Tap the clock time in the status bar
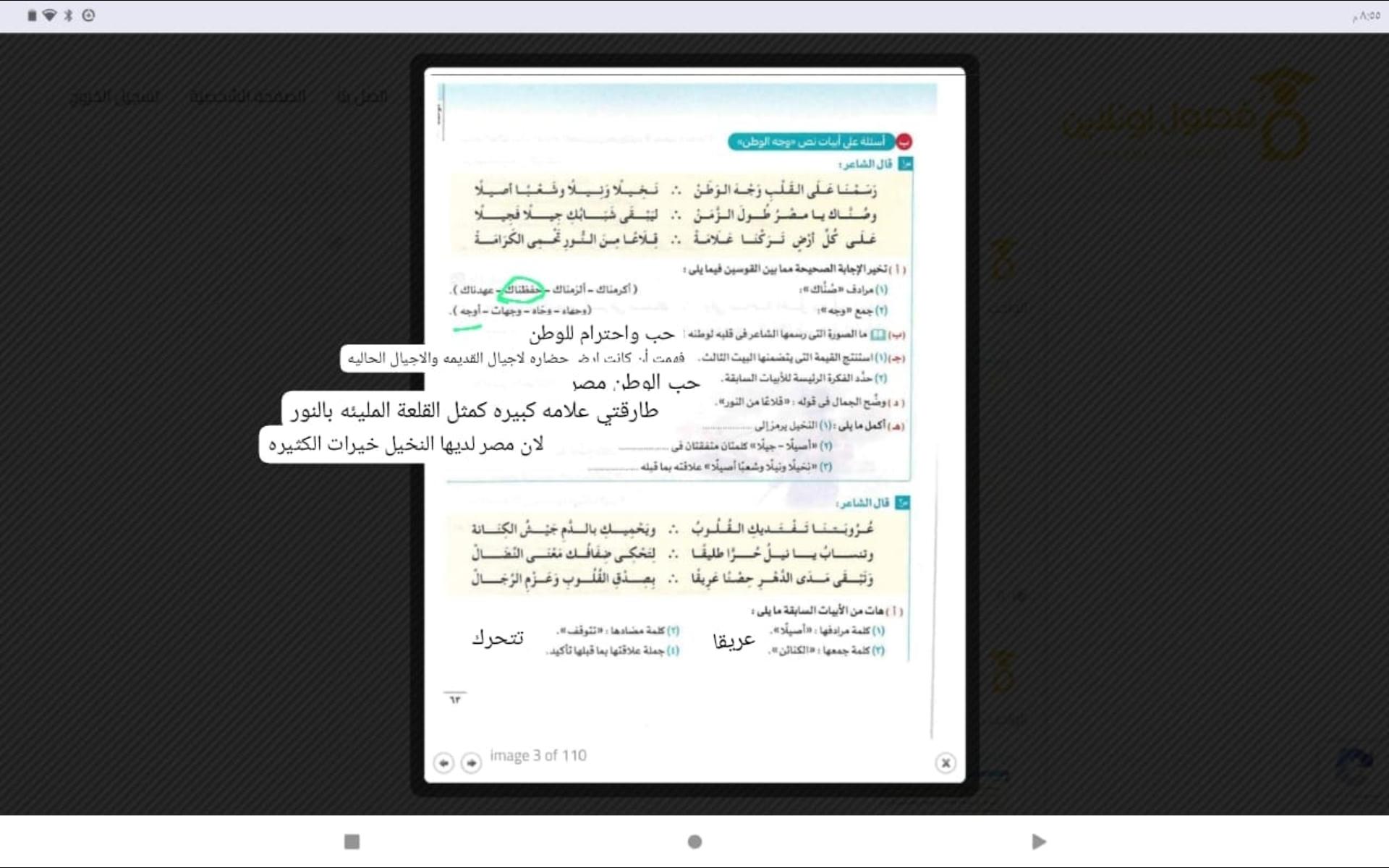 point(1366,15)
